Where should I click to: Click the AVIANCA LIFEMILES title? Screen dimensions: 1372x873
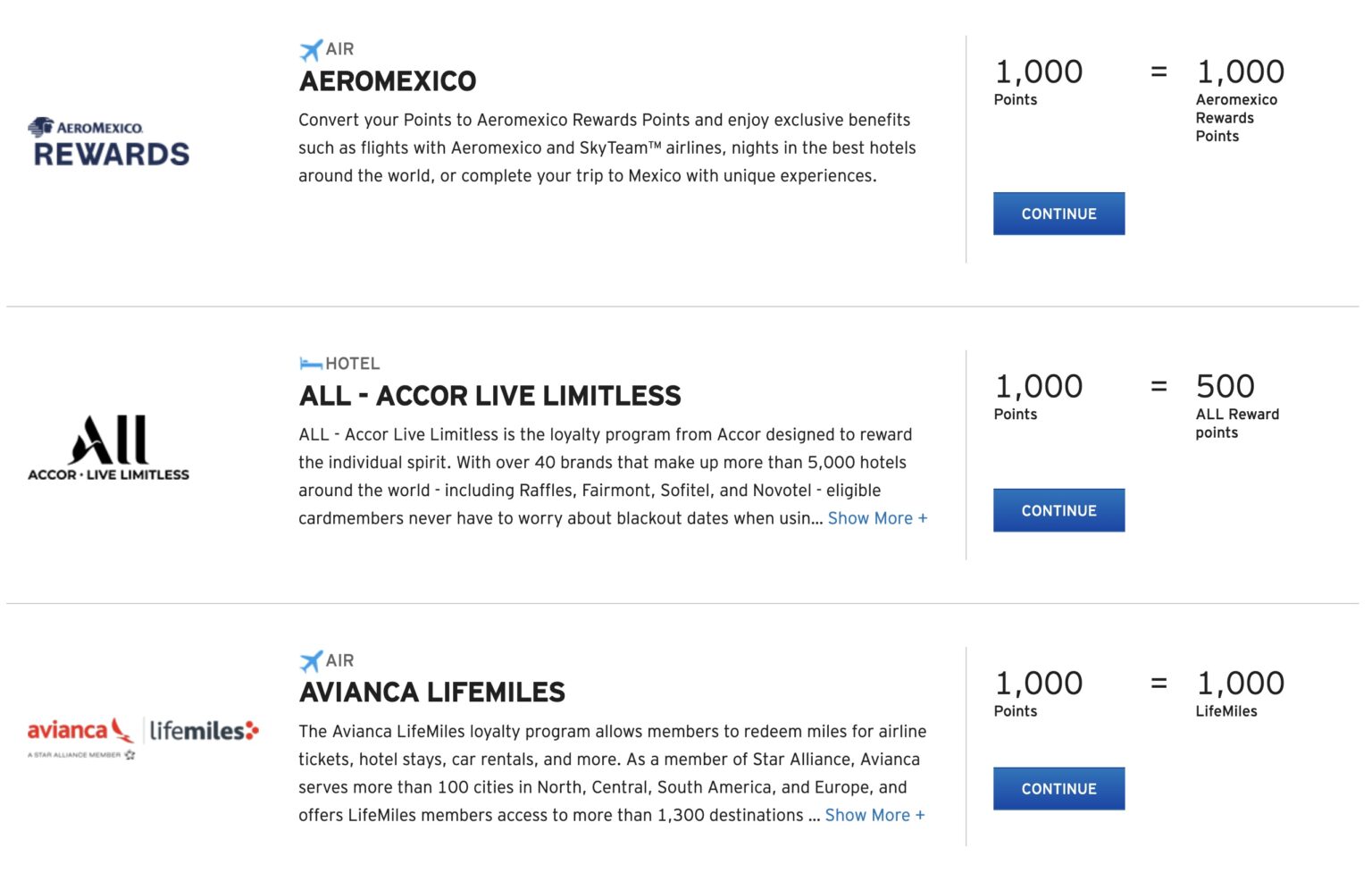432,692
